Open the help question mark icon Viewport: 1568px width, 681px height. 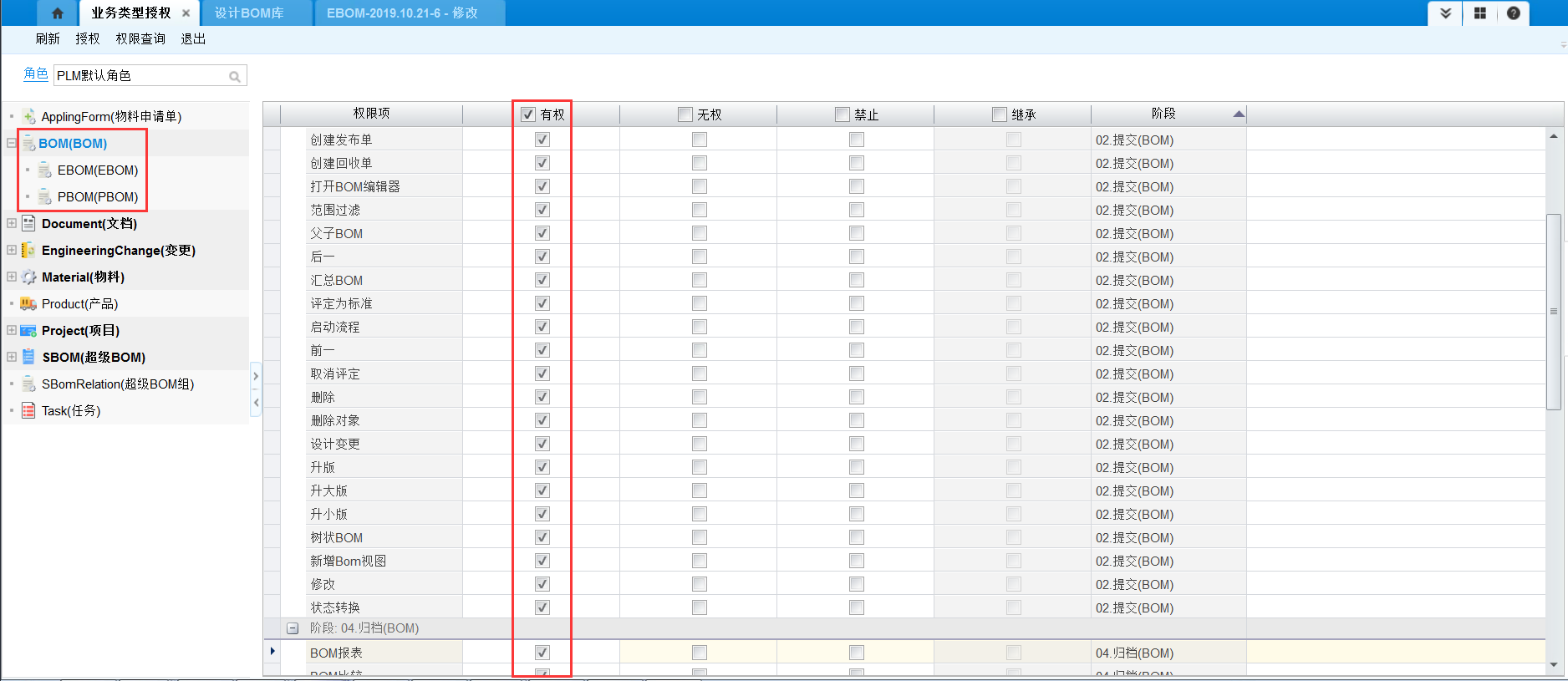point(1513,13)
